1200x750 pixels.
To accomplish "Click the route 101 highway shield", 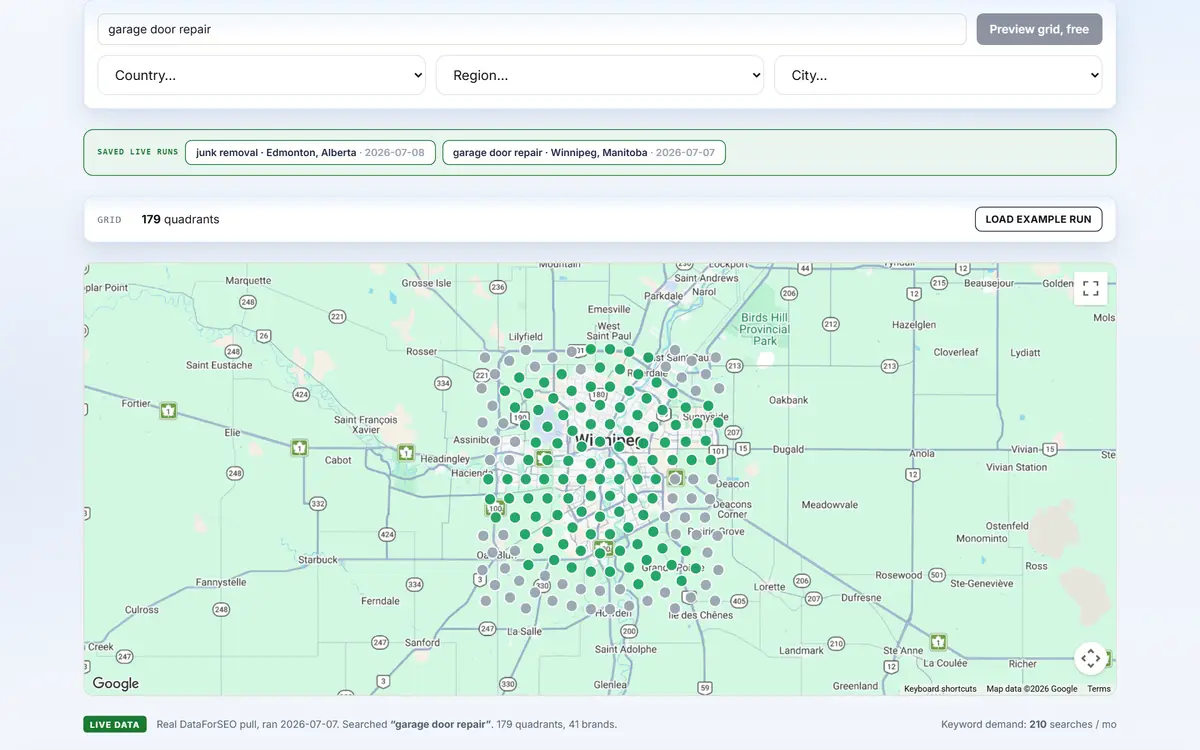I will click(x=717, y=451).
